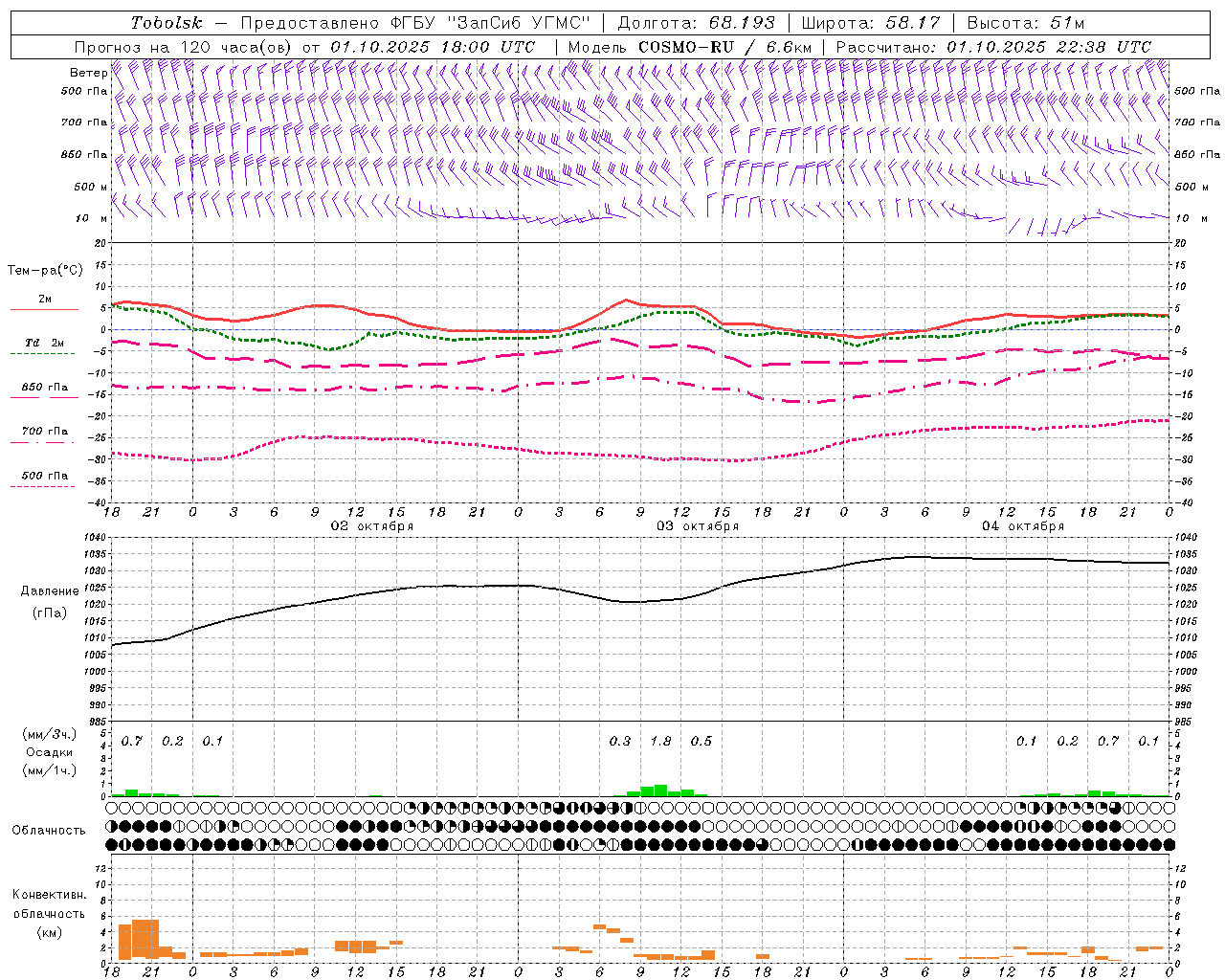Click the Давление pressure panel label
The height and width of the screenshot is (980, 1225).
[x=50, y=591]
